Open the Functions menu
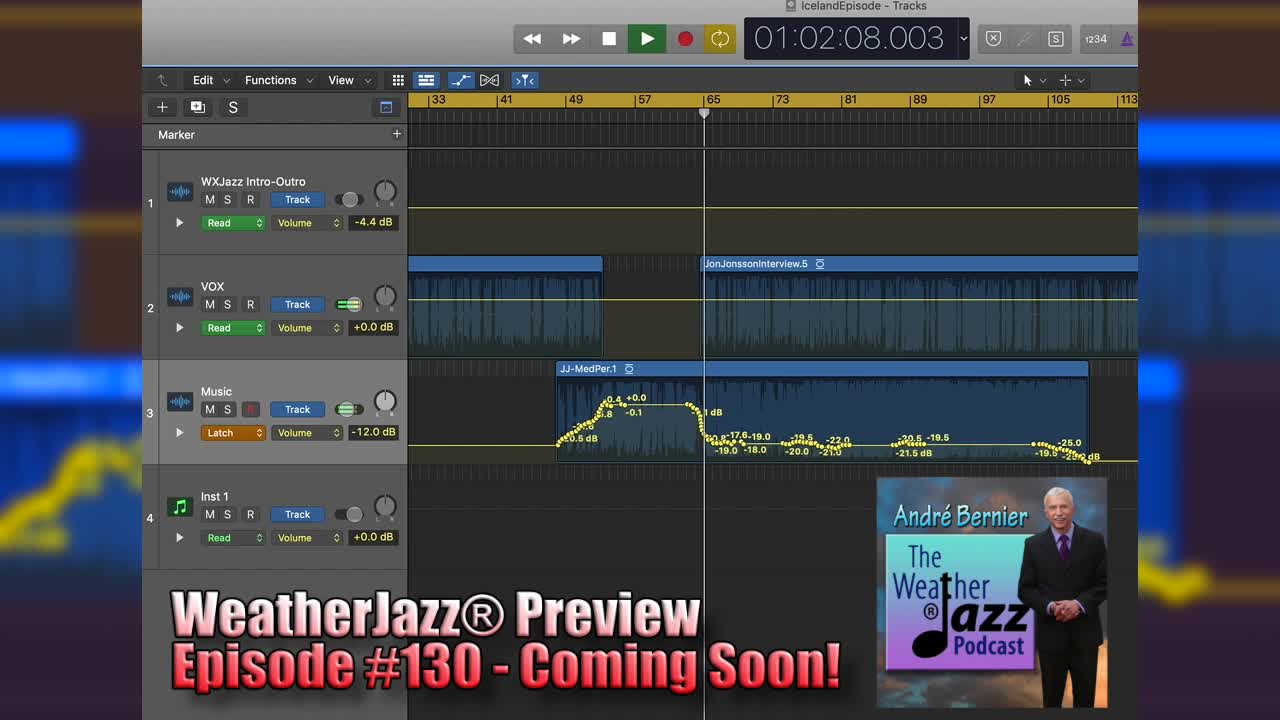1280x720 pixels. pos(279,80)
